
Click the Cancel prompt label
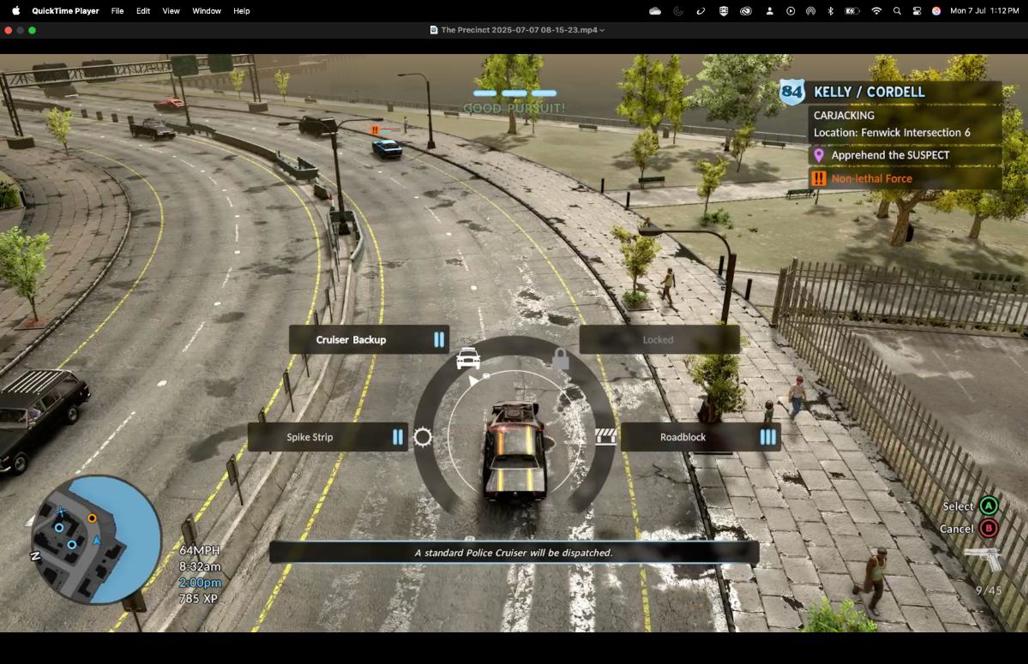957,528
